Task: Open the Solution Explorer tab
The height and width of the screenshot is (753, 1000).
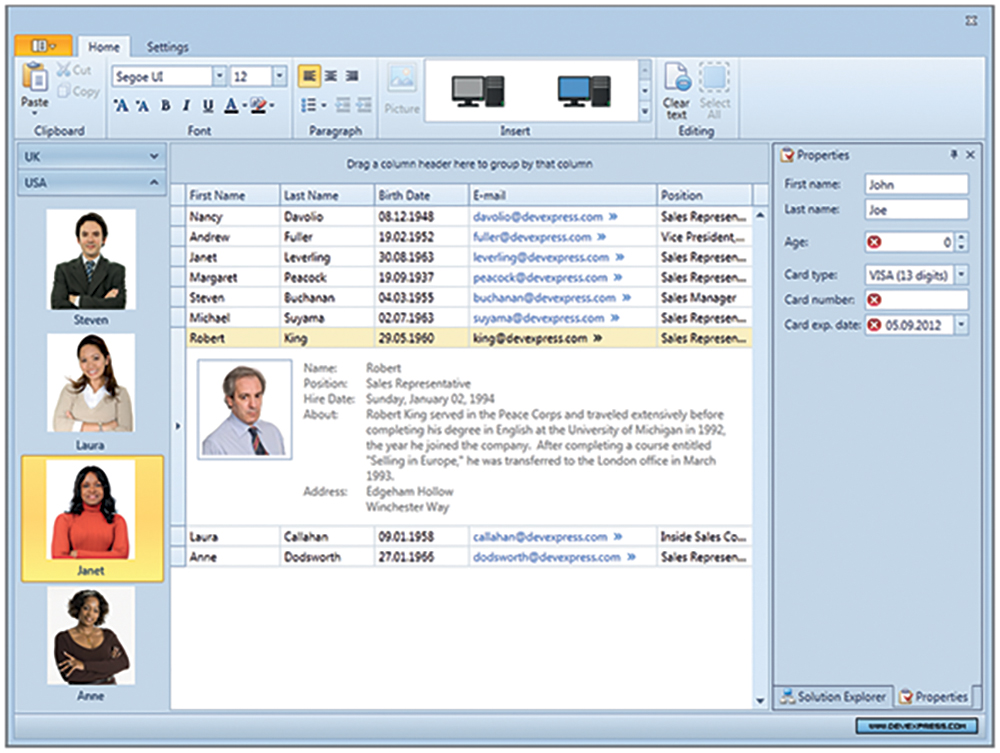Action: [832, 697]
